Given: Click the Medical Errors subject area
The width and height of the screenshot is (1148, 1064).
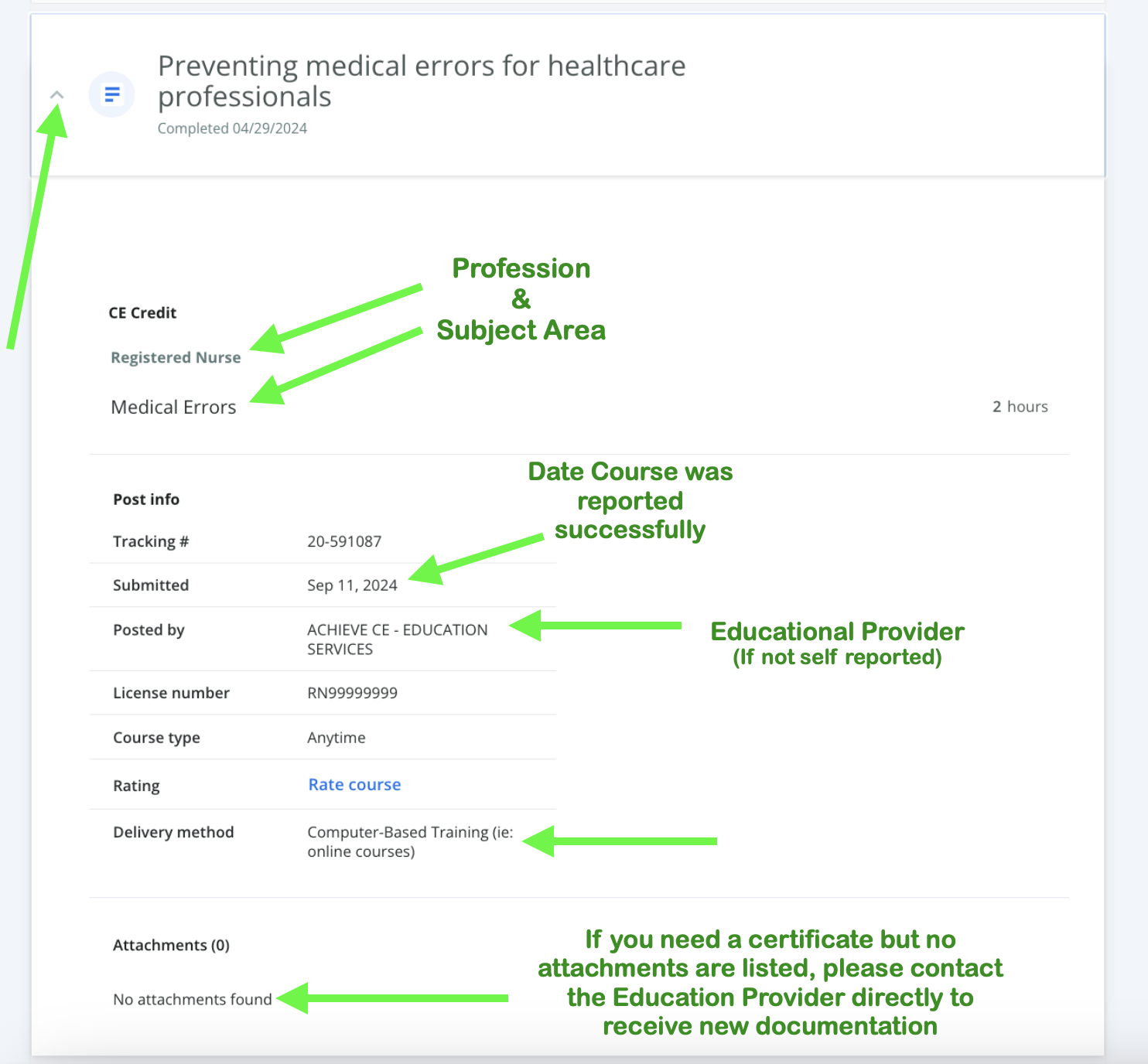Looking at the screenshot, I should [x=173, y=408].
